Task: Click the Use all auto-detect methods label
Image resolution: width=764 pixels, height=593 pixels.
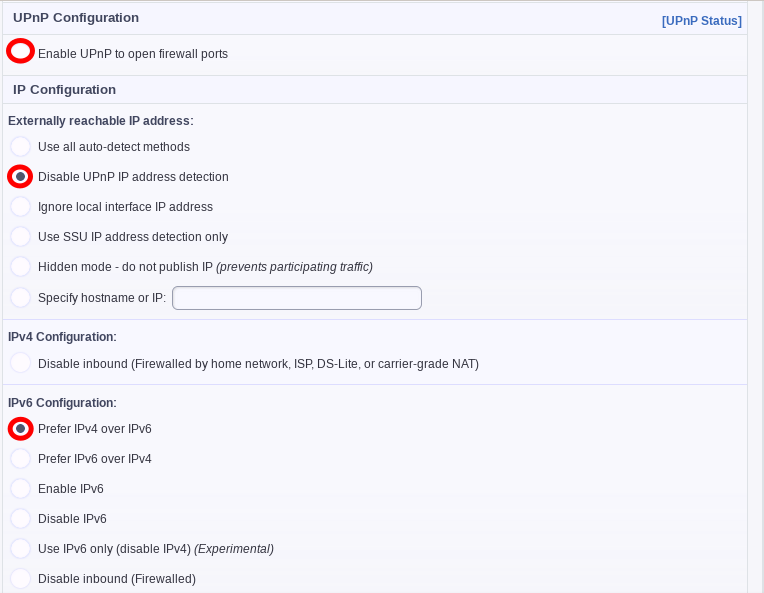Action: [x=114, y=147]
